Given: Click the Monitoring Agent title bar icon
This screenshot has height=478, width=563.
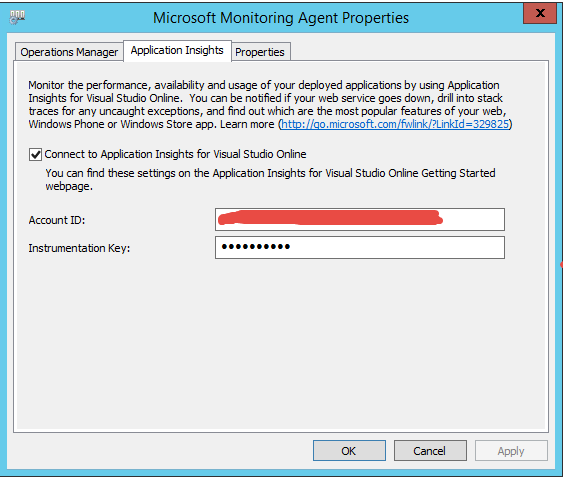Looking at the screenshot, I should pyautogui.click(x=17, y=17).
